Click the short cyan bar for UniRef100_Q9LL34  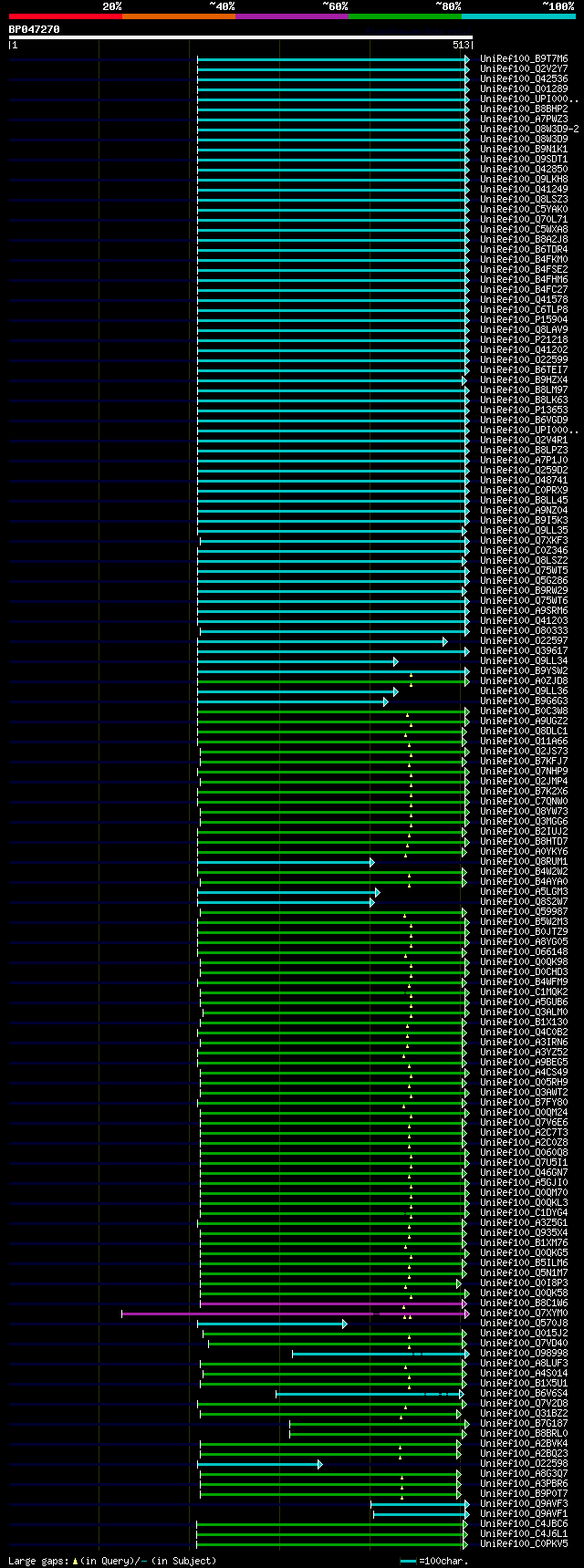tap(297, 661)
